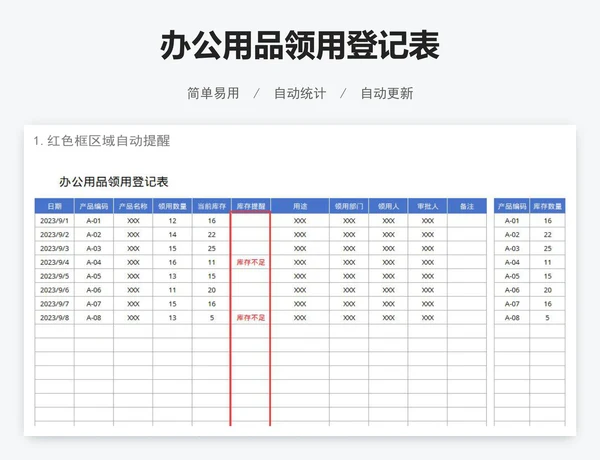The image size is (600, 460).
Task: Click the date cell 2023/9/2
Action: [54, 235]
